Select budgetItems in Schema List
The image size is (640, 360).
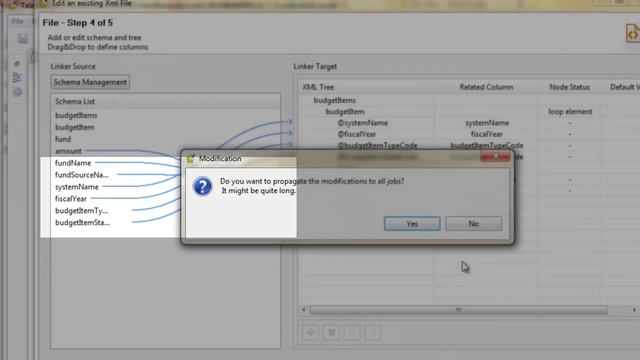coord(76,116)
